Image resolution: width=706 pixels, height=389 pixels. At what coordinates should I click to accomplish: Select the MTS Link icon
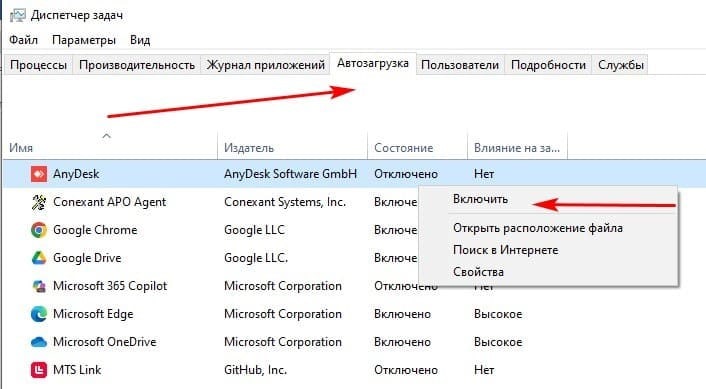point(39,370)
